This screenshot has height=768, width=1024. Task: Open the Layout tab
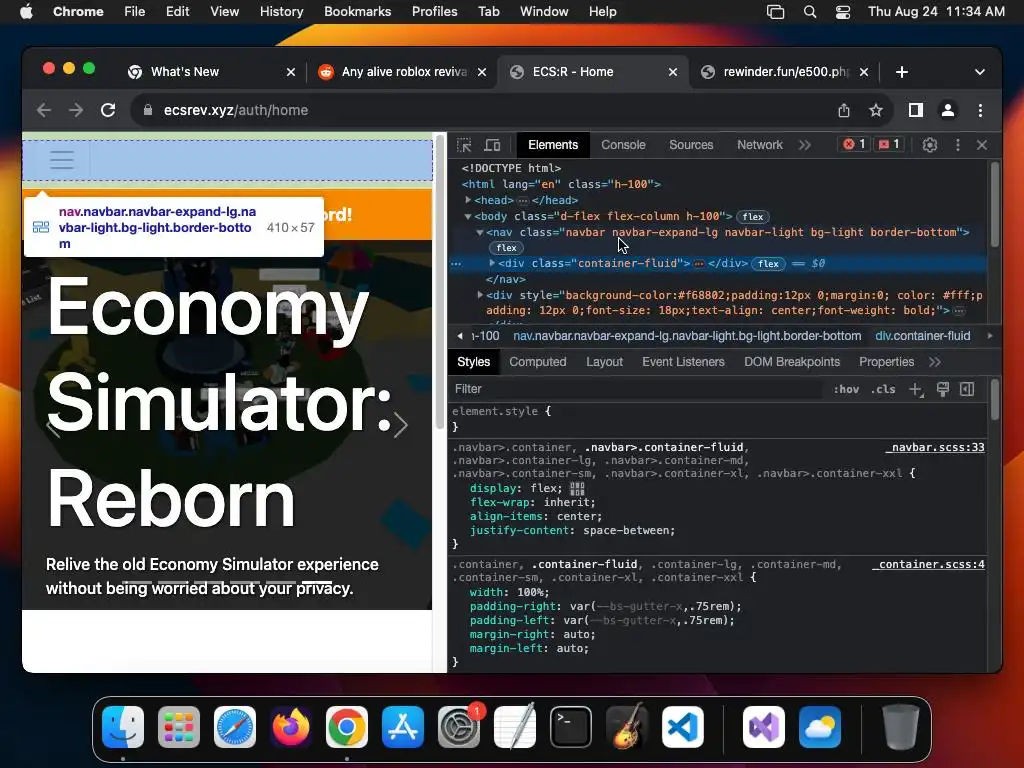pyautogui.click(x=604, y=362)
